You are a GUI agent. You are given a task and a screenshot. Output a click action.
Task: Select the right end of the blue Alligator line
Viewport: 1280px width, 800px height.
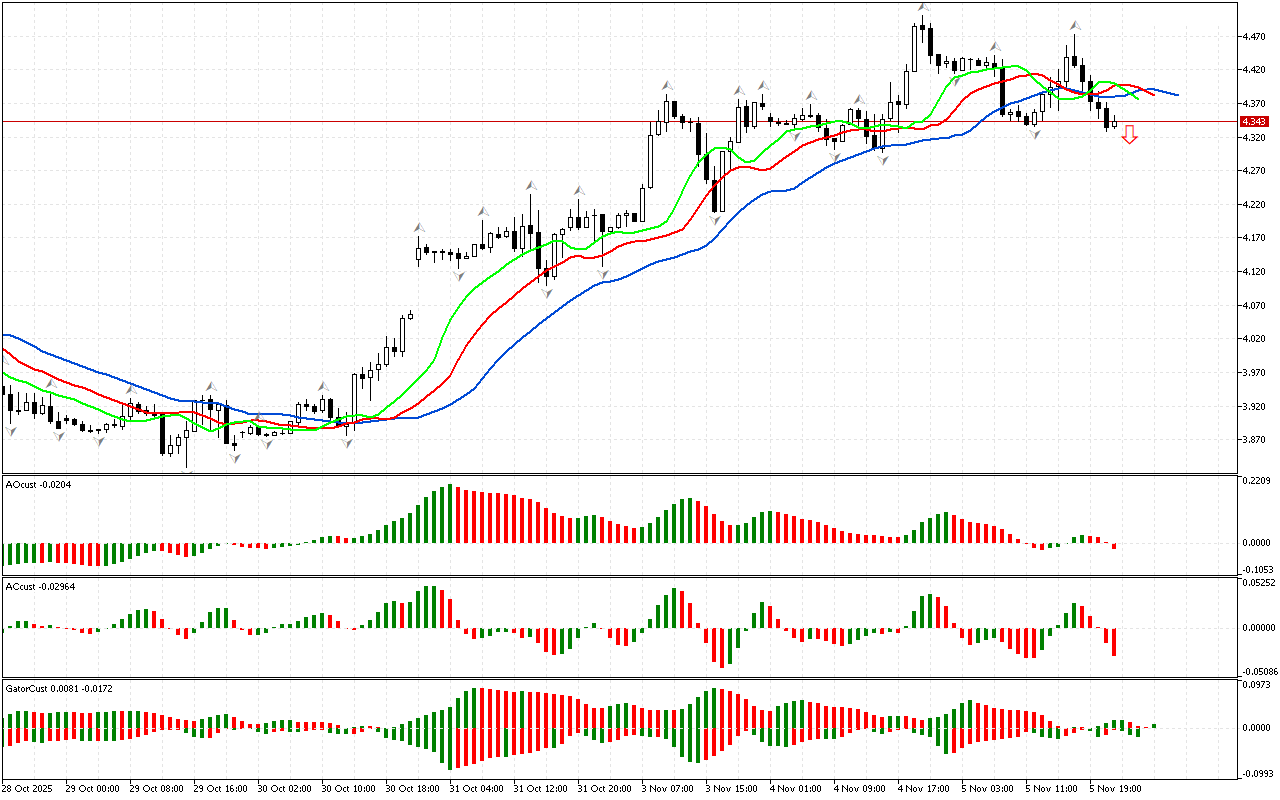click(x=1177, y=95)
